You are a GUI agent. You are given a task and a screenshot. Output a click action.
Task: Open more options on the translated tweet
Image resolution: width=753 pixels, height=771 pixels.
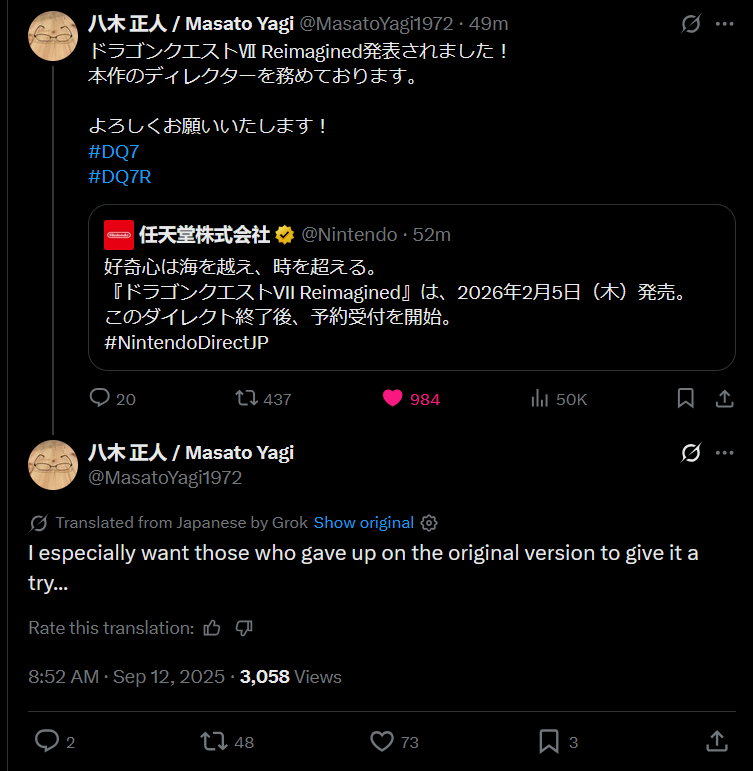point(725,453)
